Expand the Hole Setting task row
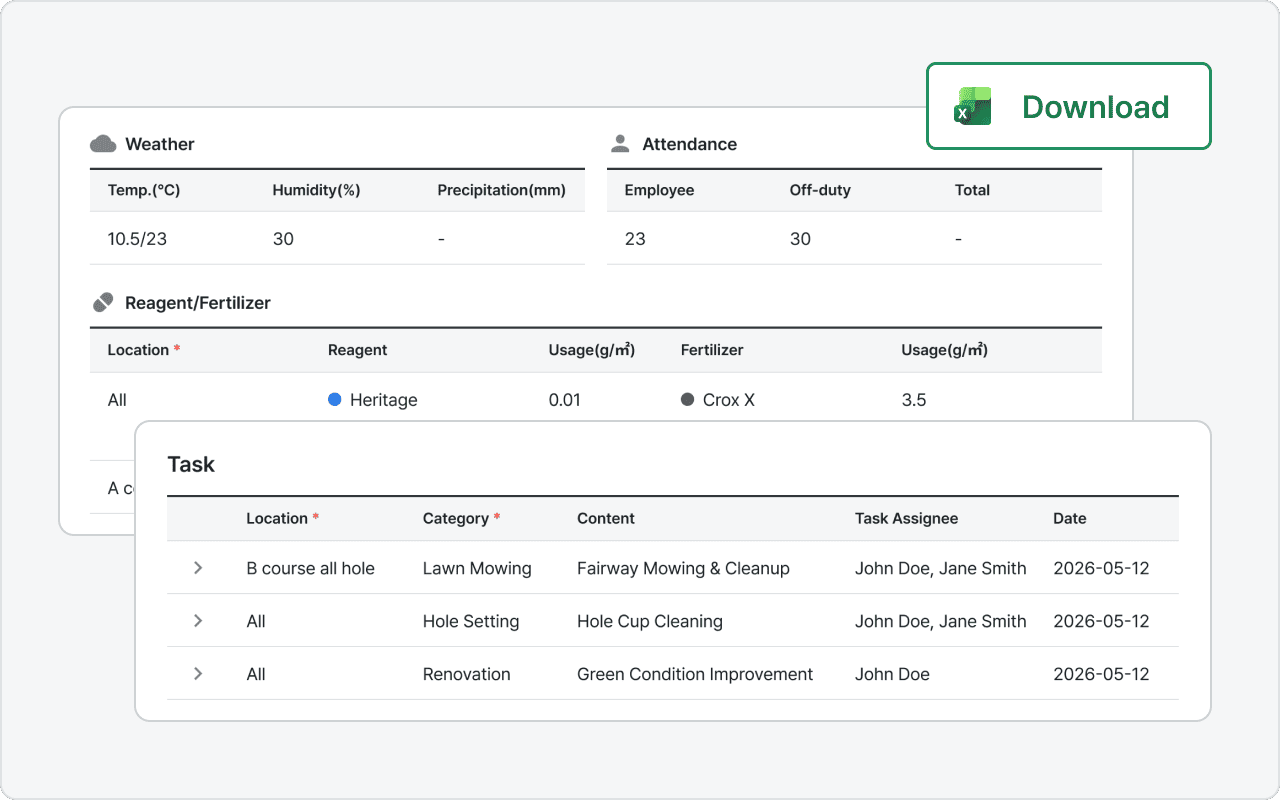The height and width of the screenshot is (800, 1280). pos(198,621)
